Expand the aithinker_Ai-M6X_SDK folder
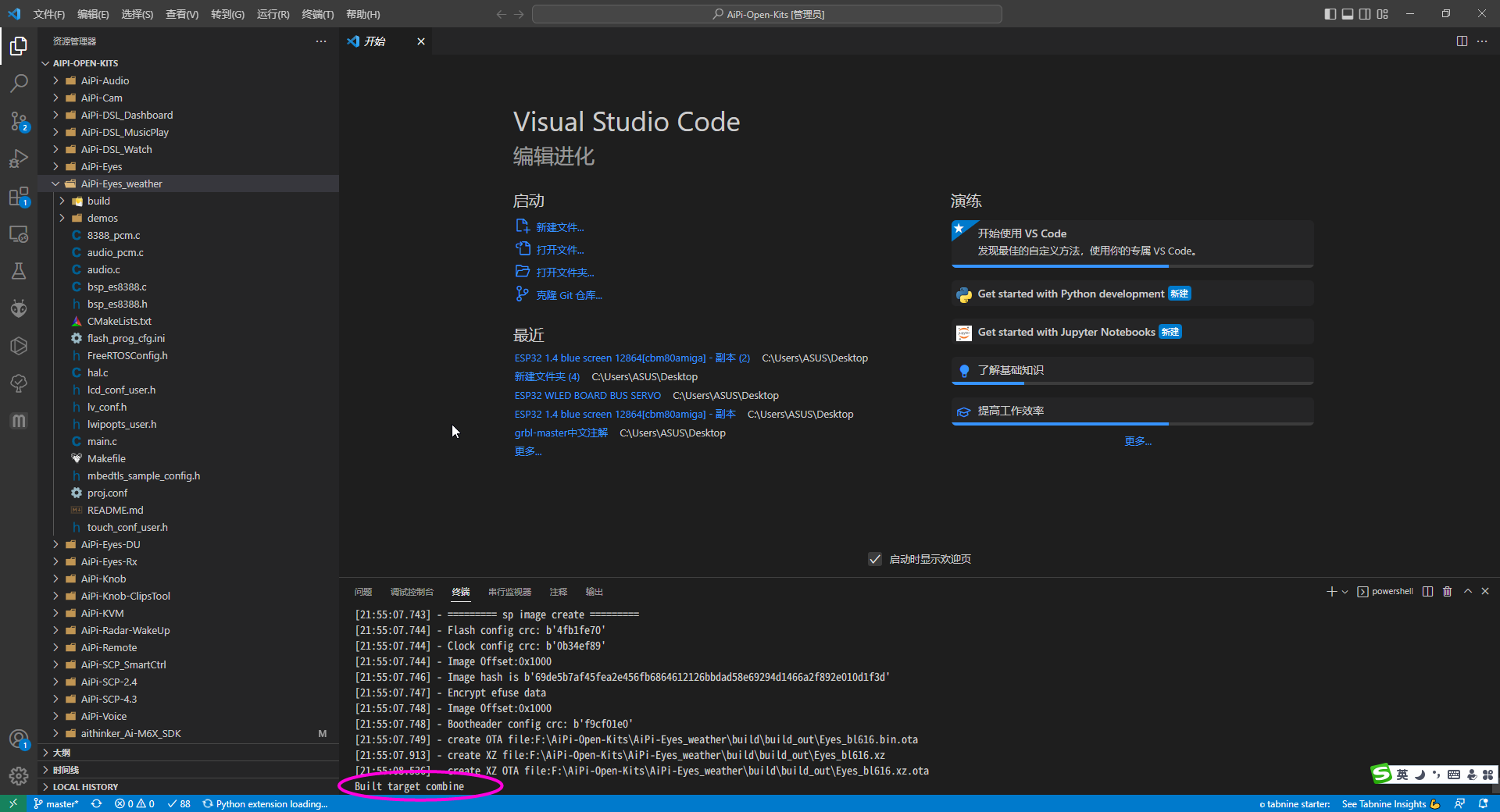Image resolution: width=1500 pixels, height=812 pixels. point(188,733)
